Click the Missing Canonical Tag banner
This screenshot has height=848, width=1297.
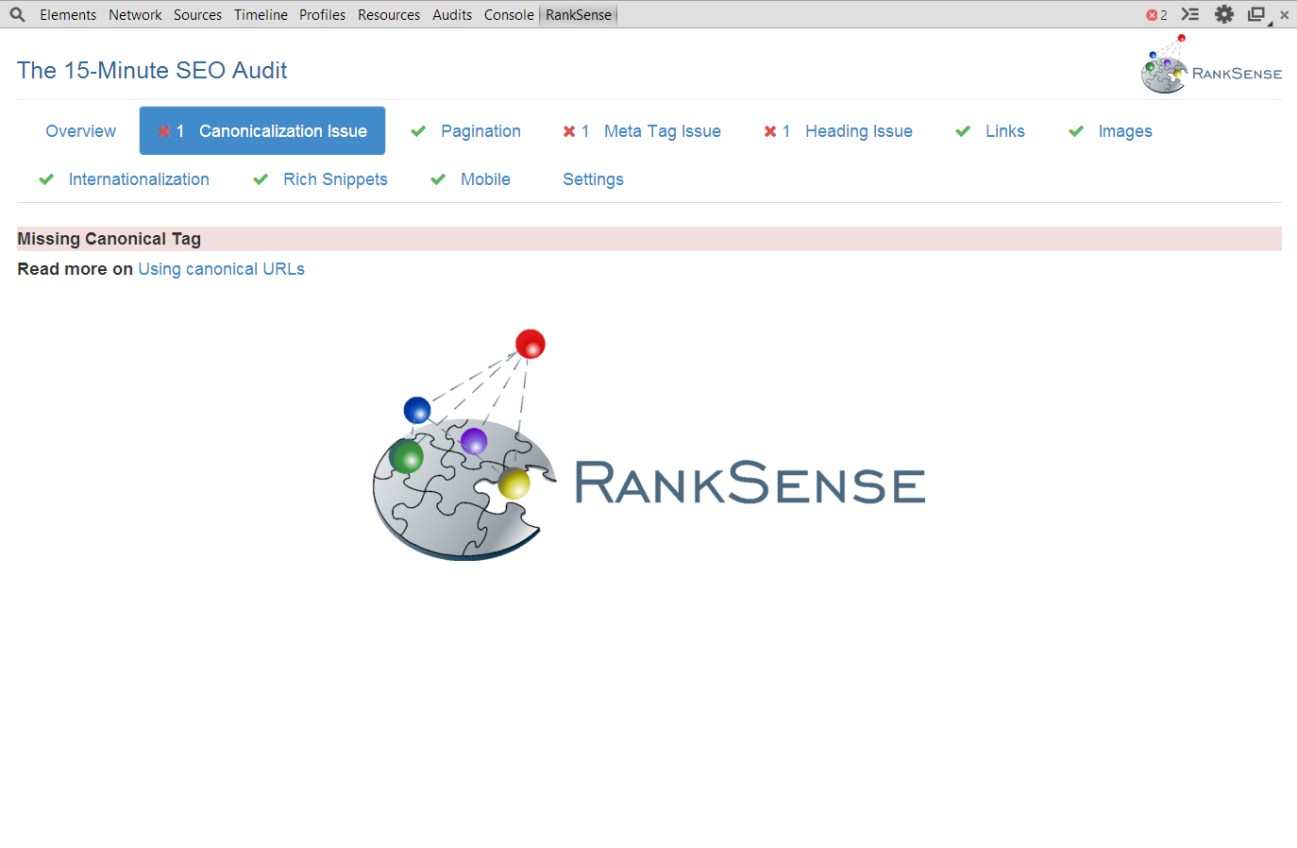(x=108, y=238)
